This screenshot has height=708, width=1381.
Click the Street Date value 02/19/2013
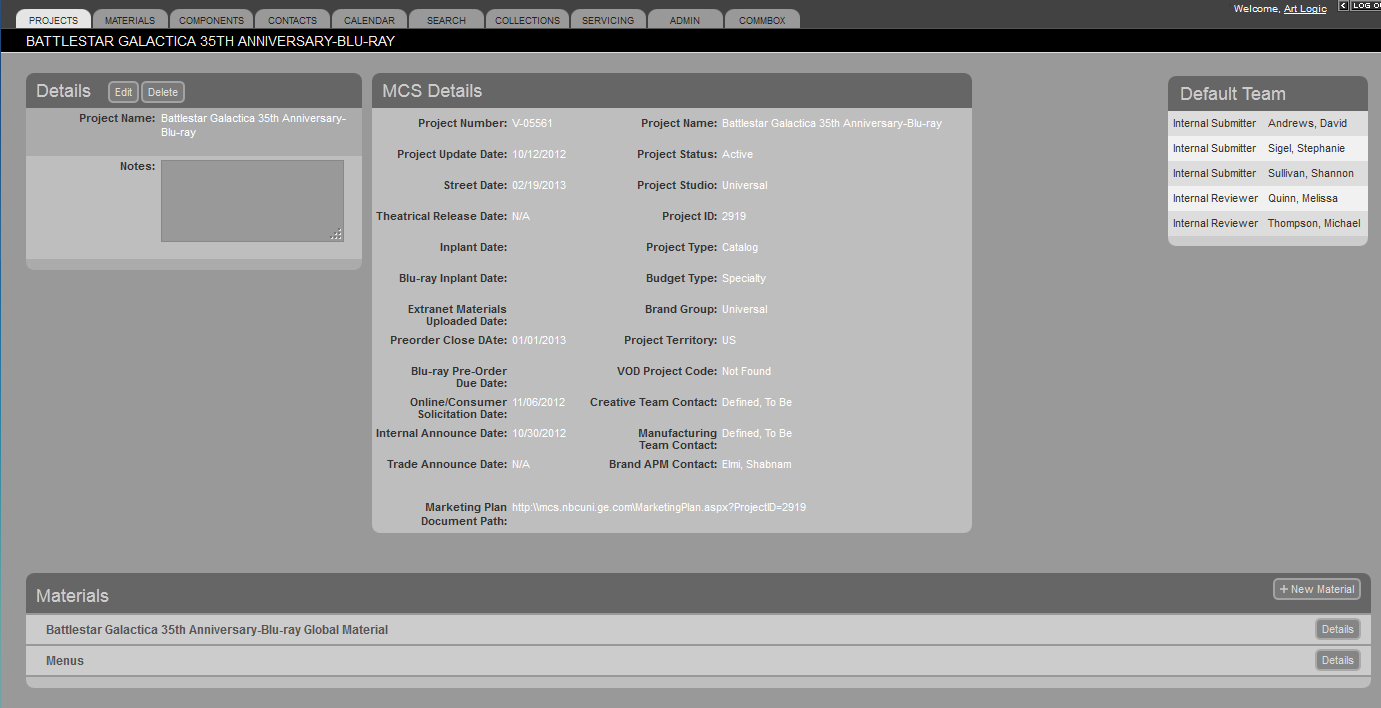pyautogui.click(x=539, y=186)
